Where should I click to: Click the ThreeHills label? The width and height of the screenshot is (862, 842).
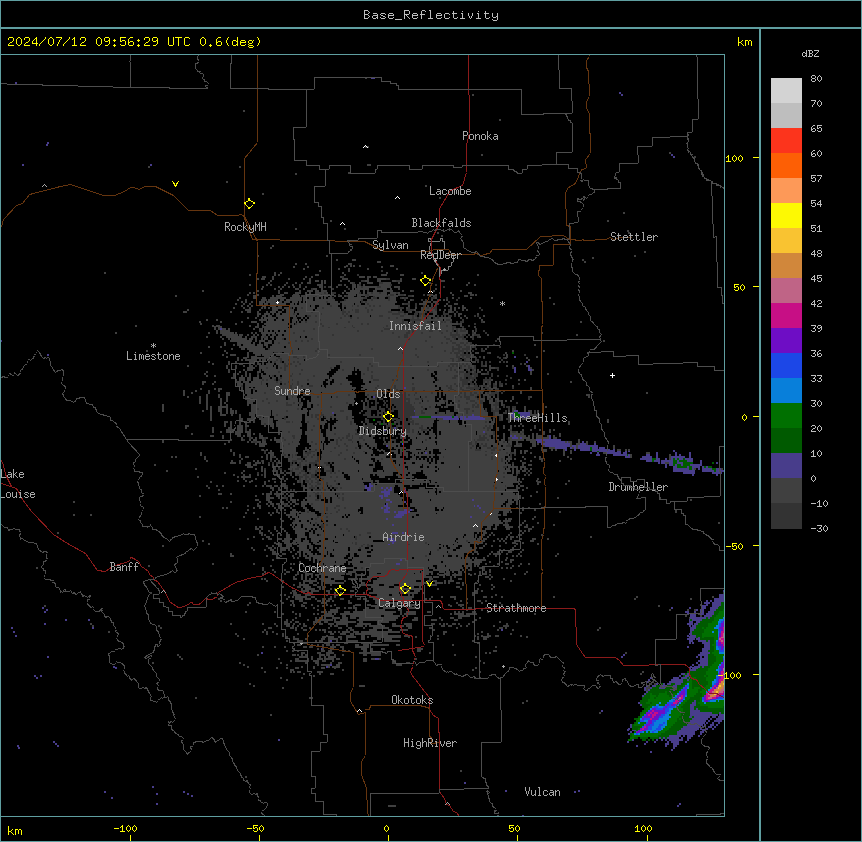[538, 418]
